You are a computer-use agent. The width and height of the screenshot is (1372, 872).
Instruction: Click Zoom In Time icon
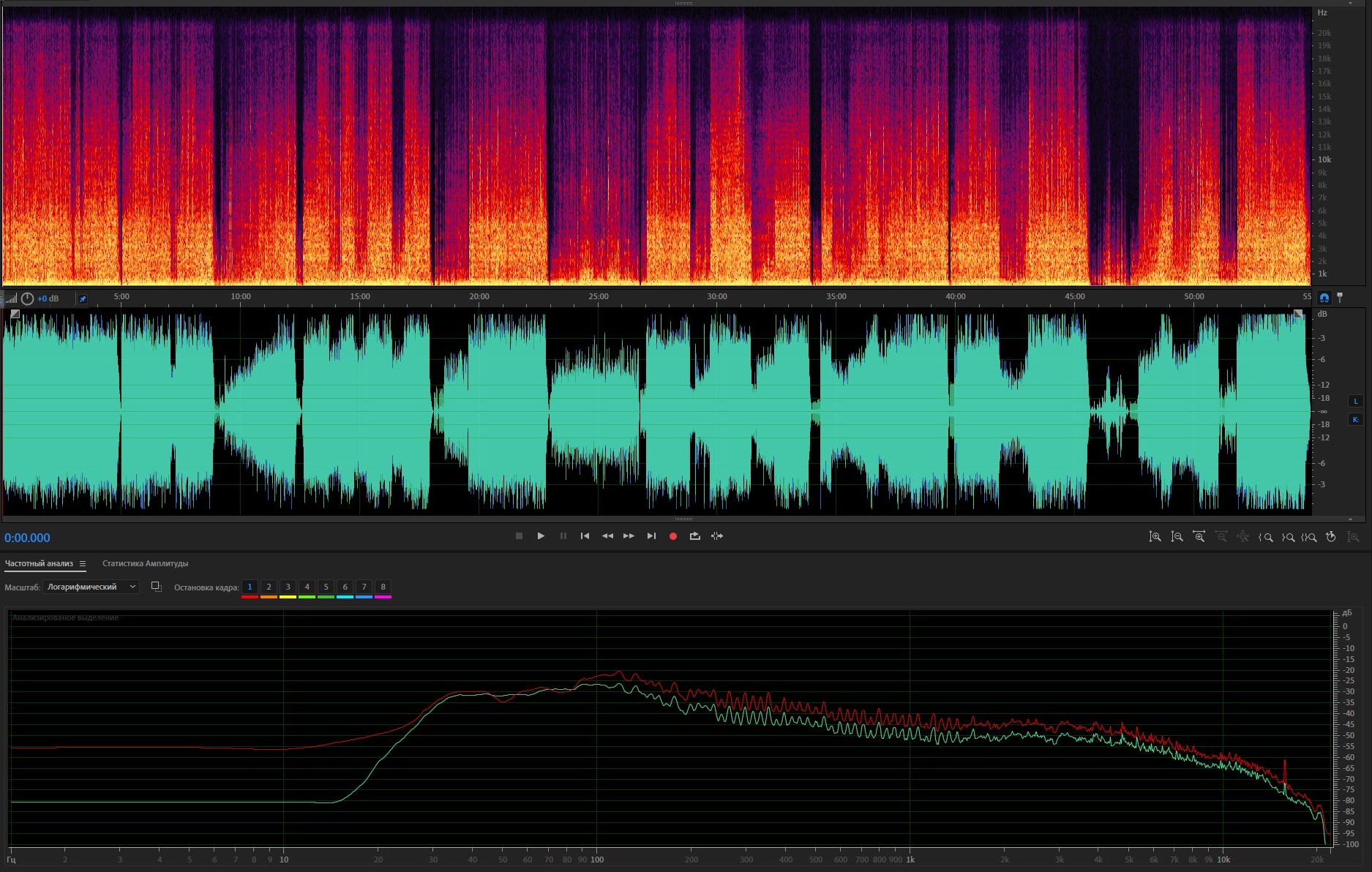[x=1199, y=537]
